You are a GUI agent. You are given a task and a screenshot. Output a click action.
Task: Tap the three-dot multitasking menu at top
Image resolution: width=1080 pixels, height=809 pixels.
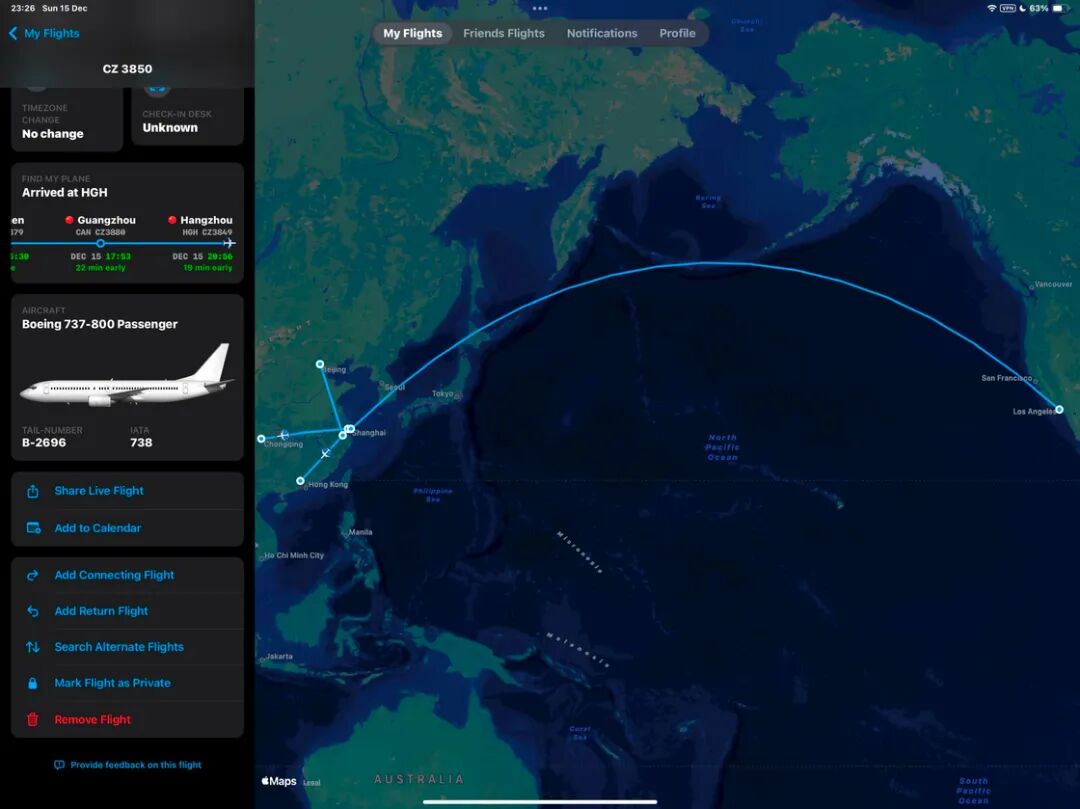[x=540, y=9]
